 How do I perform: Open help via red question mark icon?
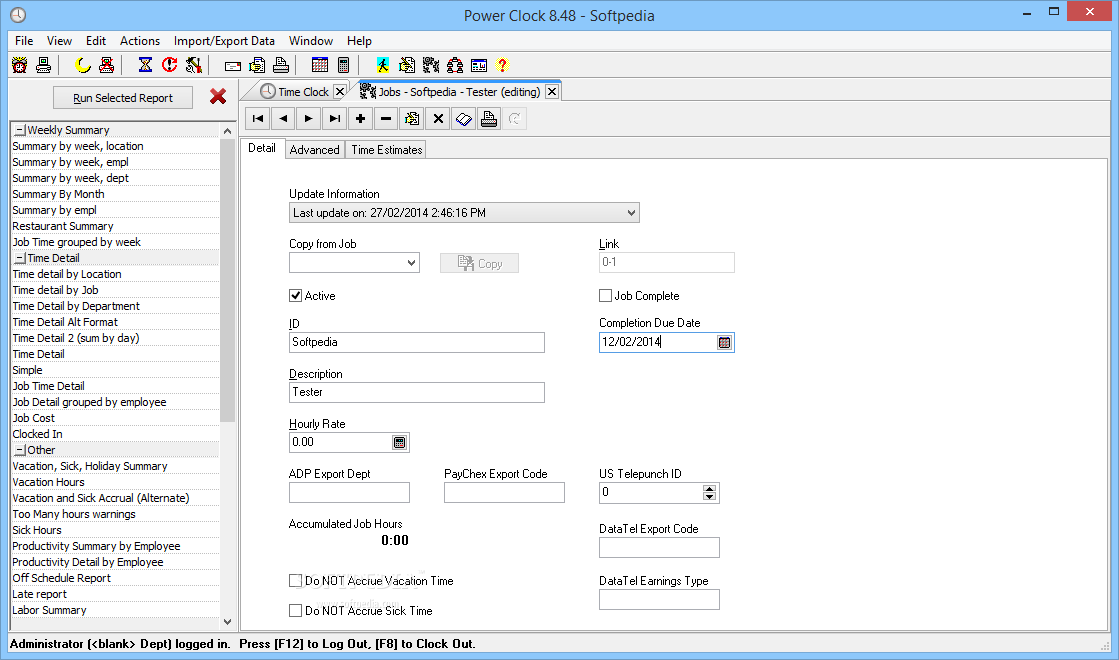(x=502, y=66)
